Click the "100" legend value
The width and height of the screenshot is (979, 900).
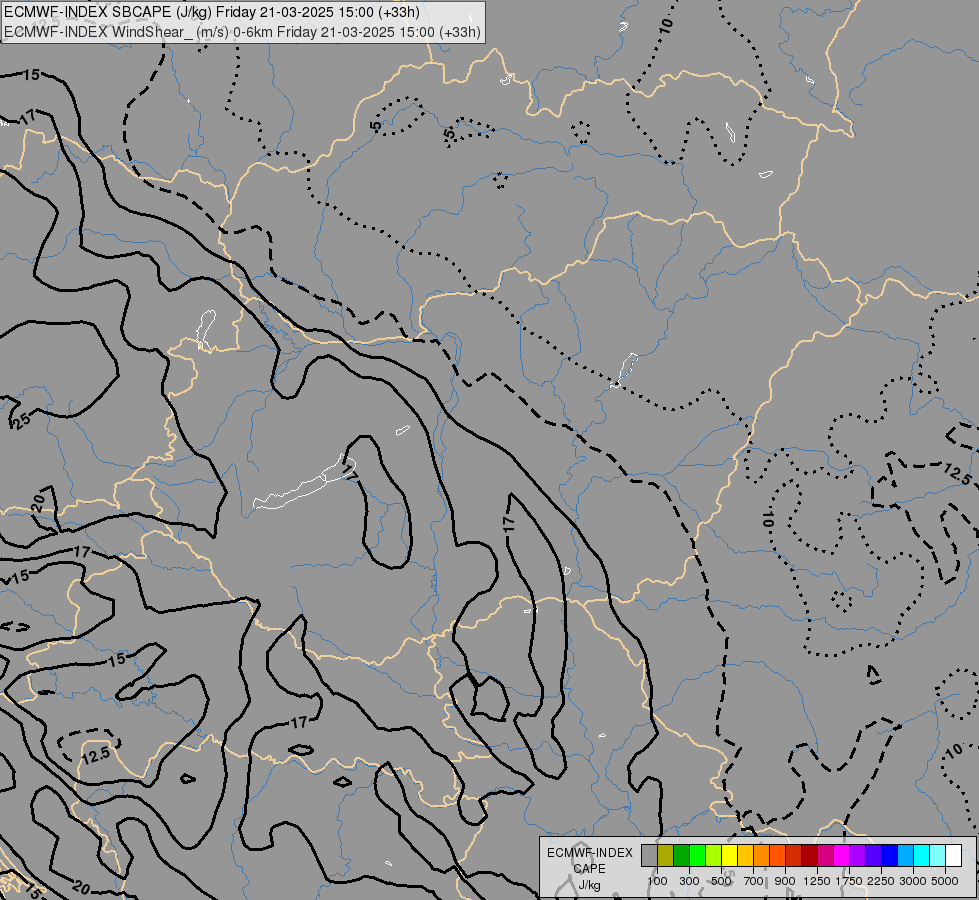[x=657, y=881]
